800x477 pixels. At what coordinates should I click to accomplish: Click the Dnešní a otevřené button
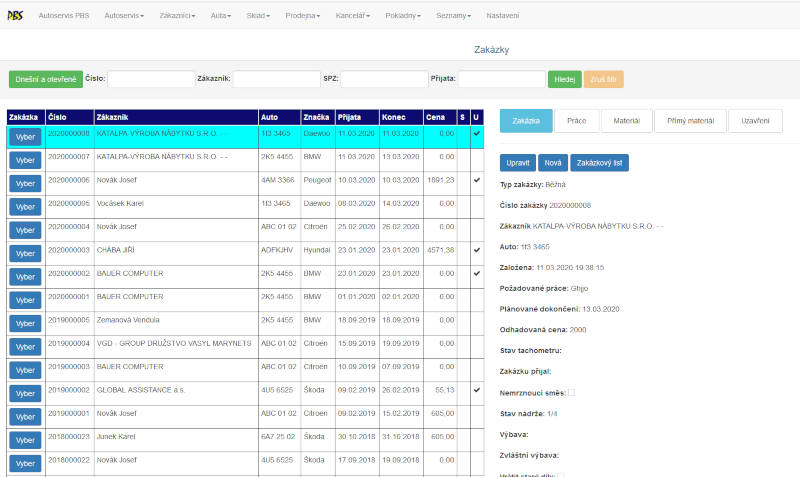[x=45, y=79]
